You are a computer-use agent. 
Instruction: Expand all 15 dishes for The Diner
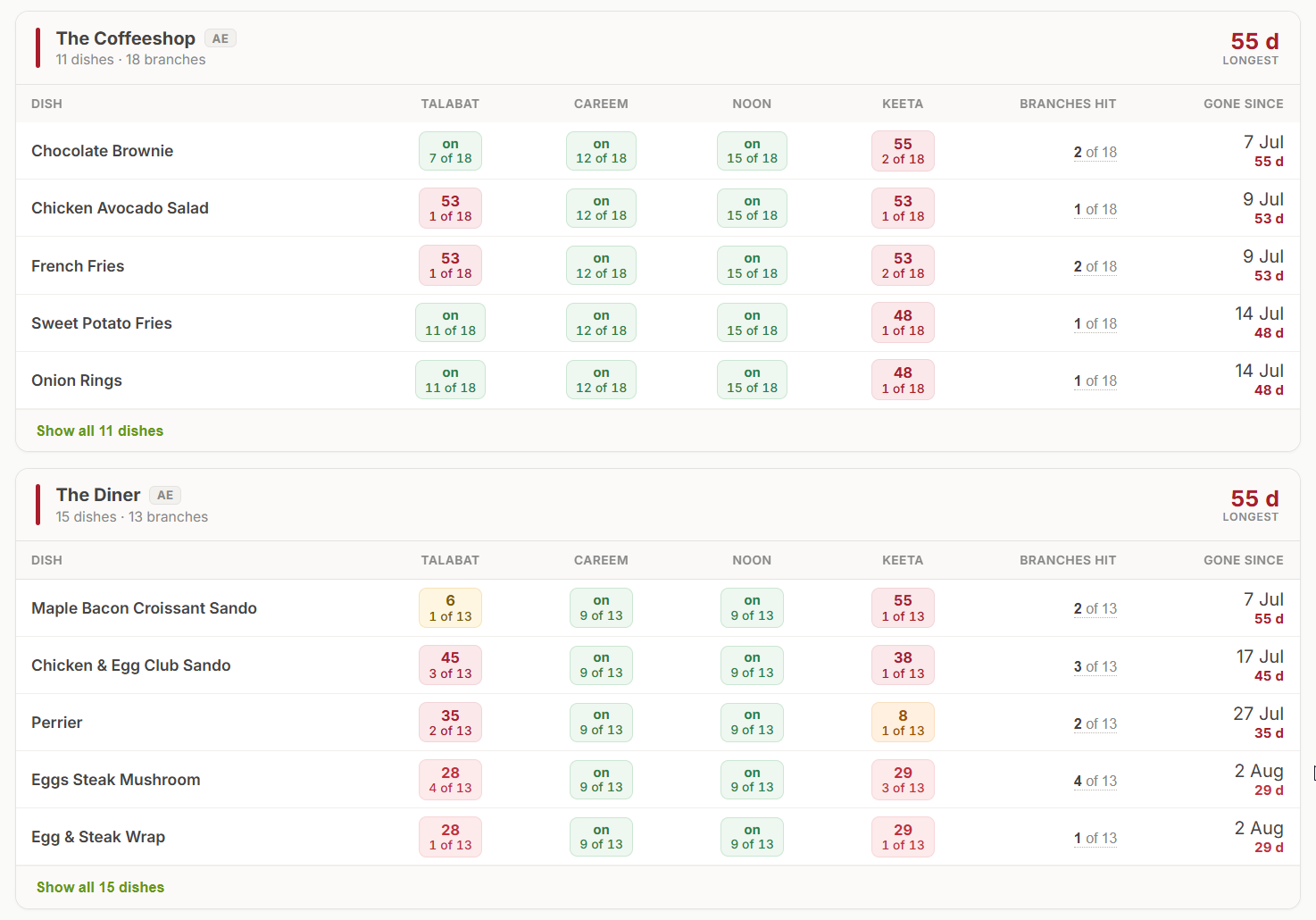100,887
